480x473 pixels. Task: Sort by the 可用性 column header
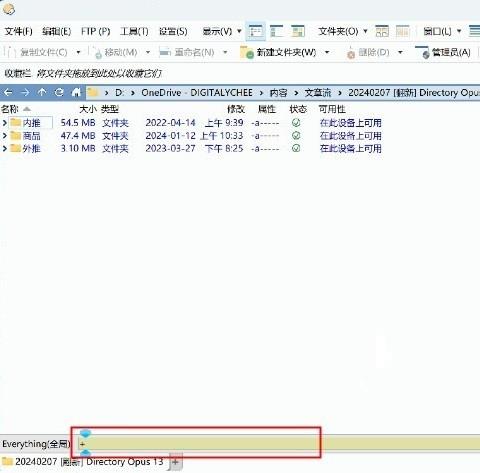[332, 109]
